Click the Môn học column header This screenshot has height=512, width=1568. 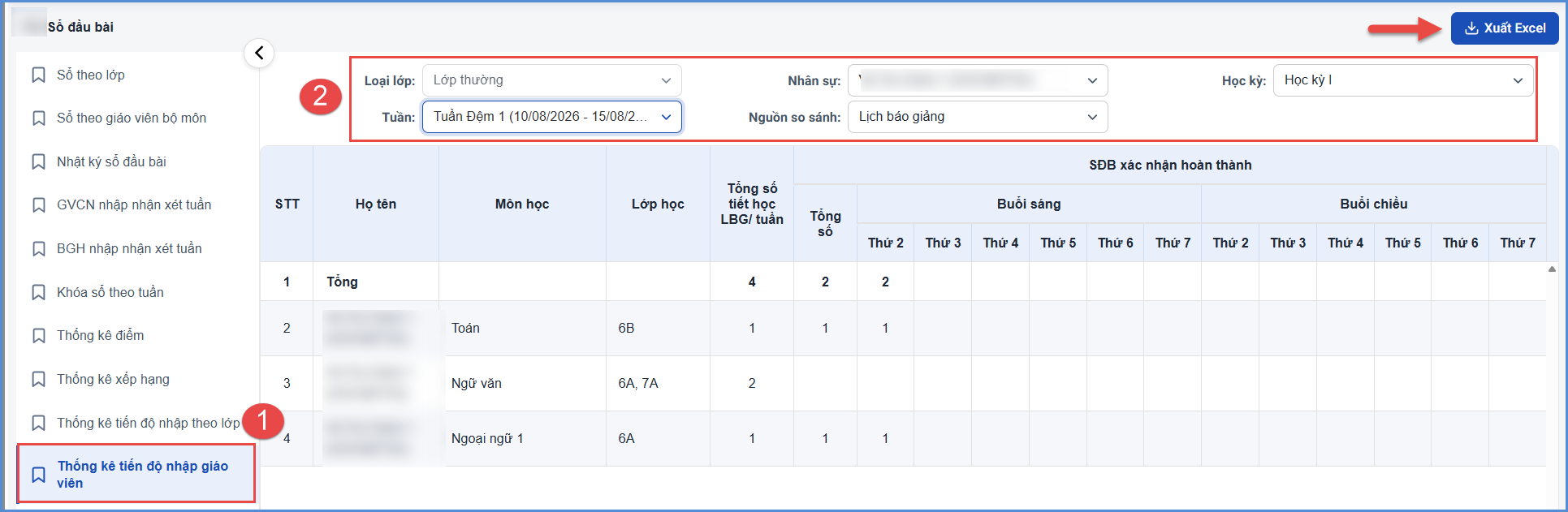pyautogui.click(x=522, y=204)
